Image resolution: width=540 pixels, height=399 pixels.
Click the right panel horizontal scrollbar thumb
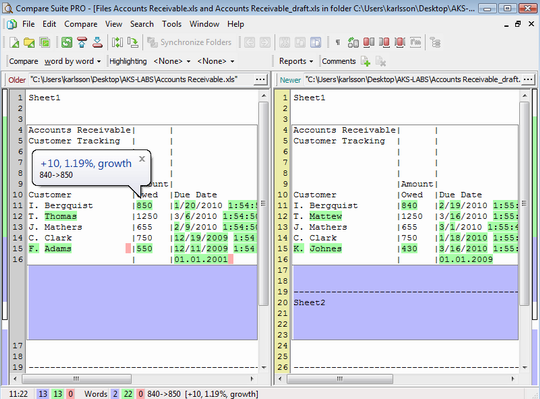(340, 379)
